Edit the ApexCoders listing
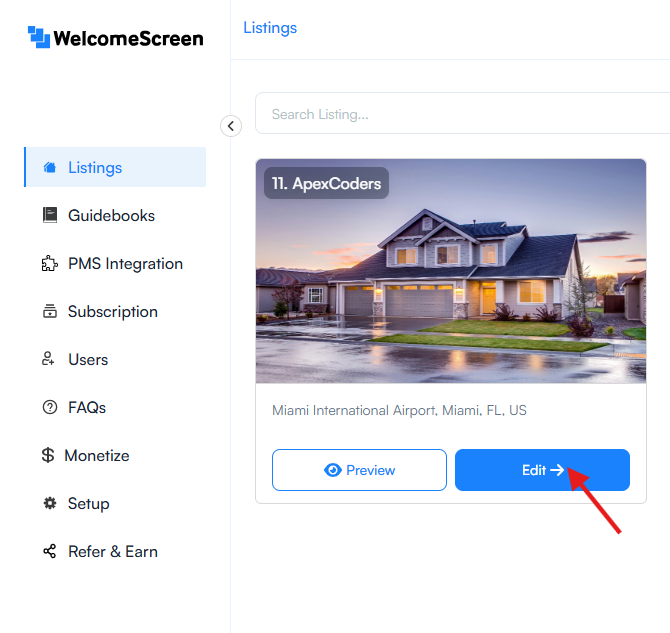 pyautogui.click(x=542, y=470)
